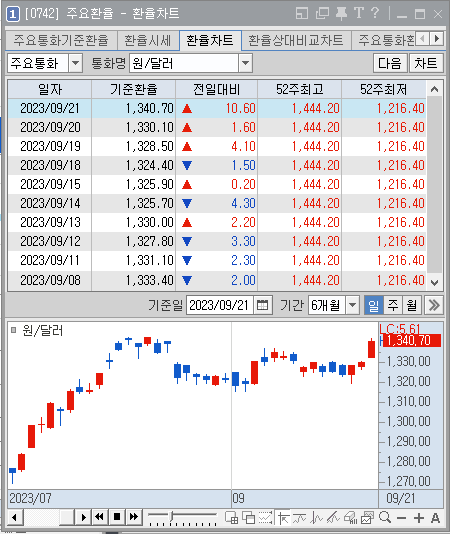Select the 2023/09/08 date cell
450x534 pixels.
pyautogui.click(x=50, y=281)
